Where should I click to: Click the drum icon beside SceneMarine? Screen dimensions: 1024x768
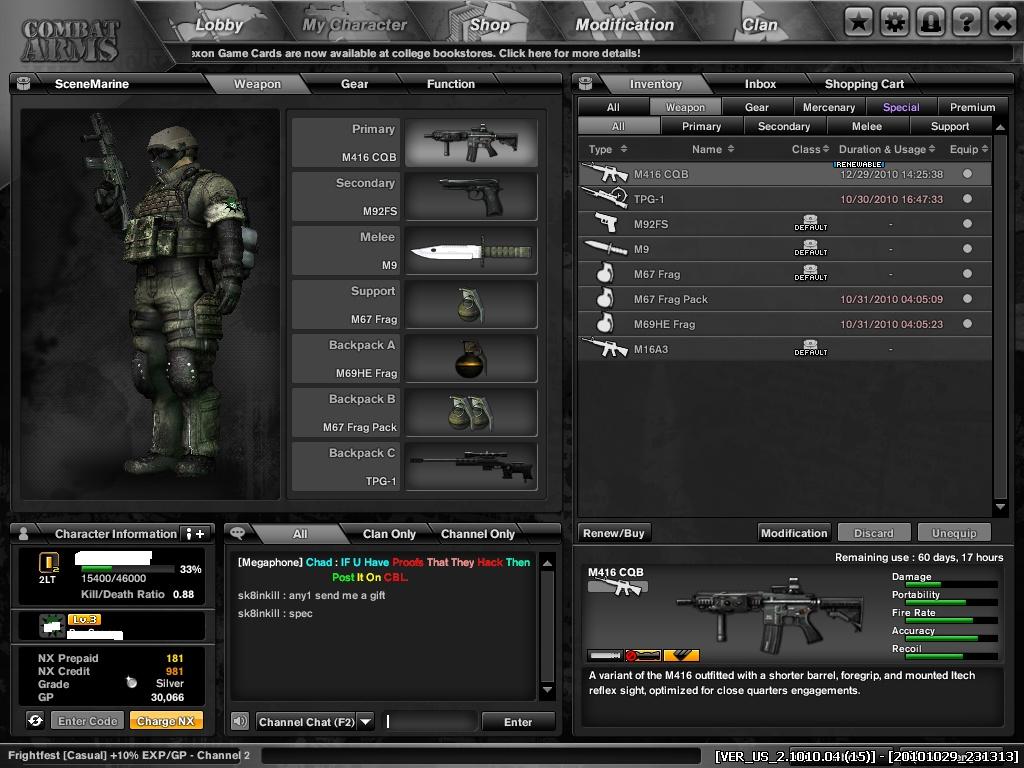pyautogui.click(x=24, y=84)
